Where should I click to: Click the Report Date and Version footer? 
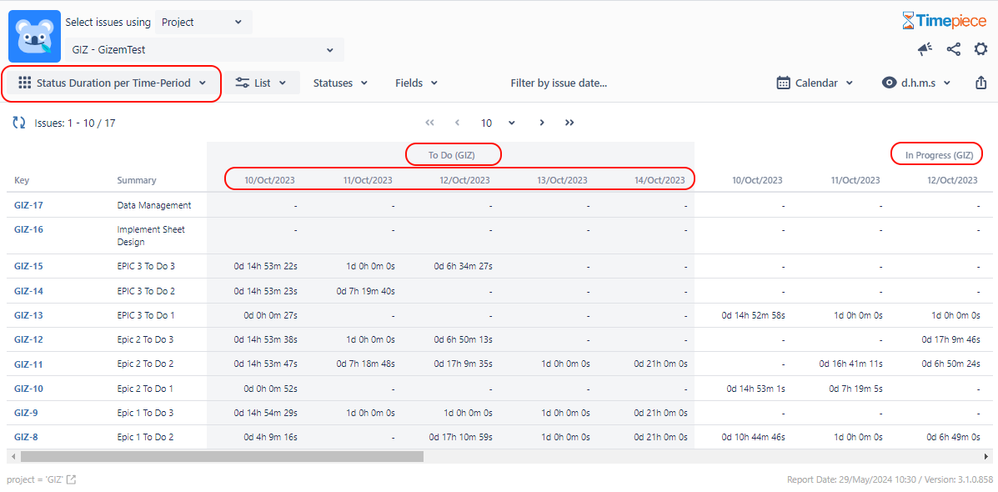coord(889,479)
